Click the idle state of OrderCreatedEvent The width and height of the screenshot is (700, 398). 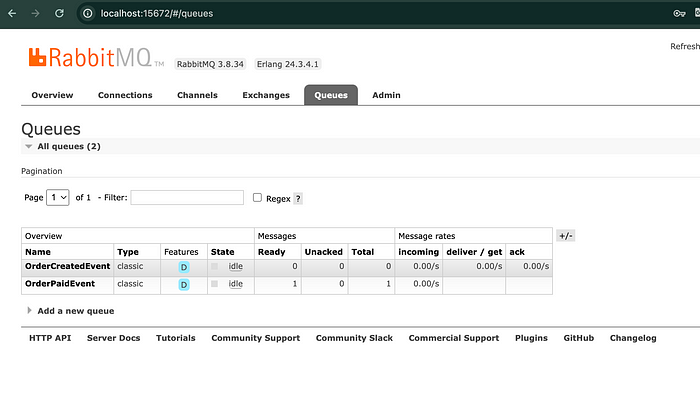(236, 266)
